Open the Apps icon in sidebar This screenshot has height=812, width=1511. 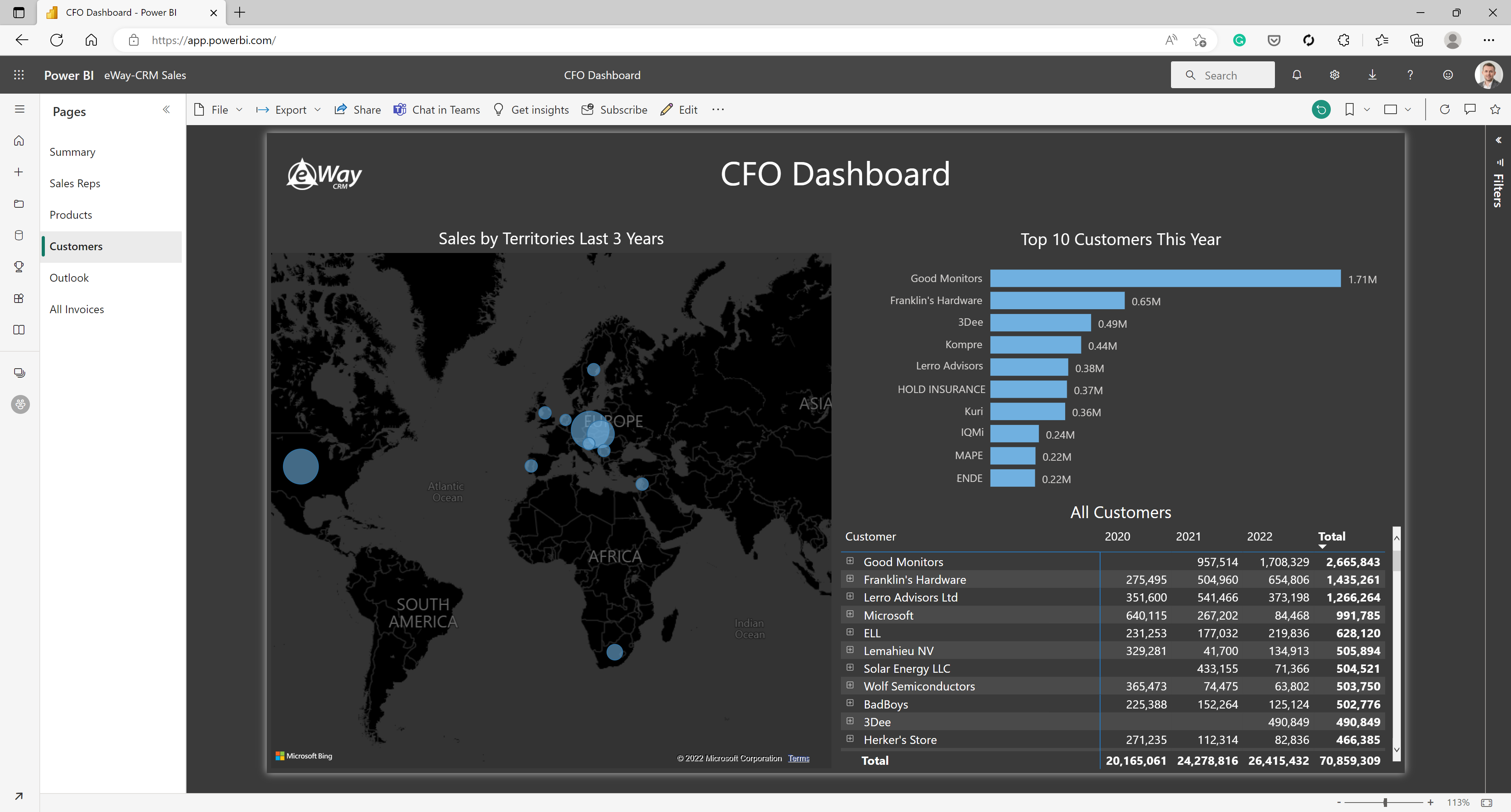tap(19, 299)
